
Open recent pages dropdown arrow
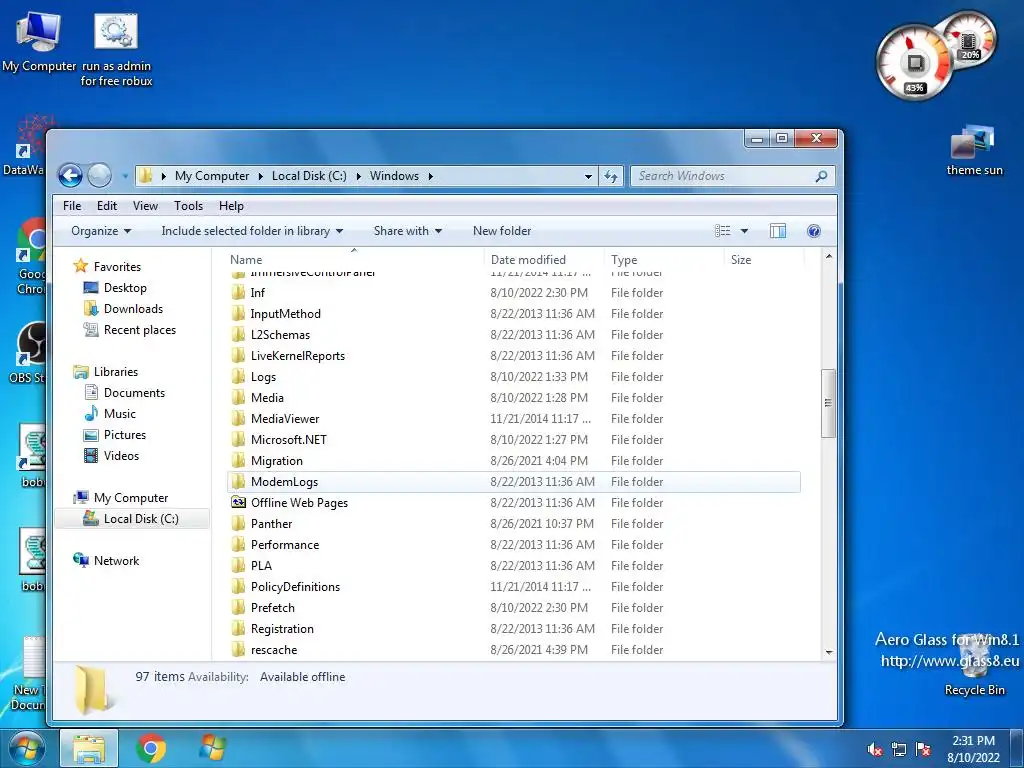click(125, 176)
